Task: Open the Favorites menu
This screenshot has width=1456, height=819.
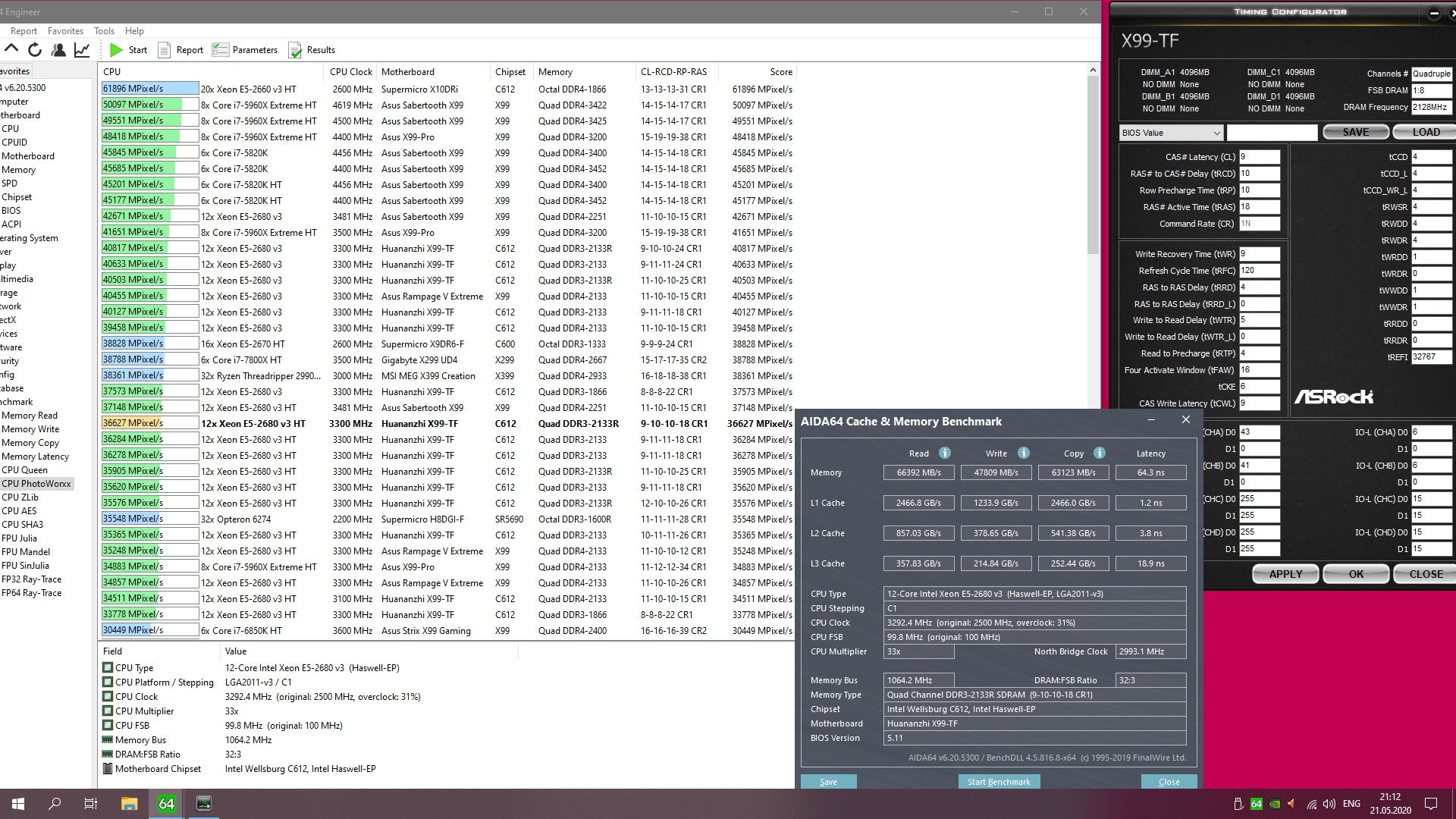Action: pyautogui.click(x=65, y=31)
